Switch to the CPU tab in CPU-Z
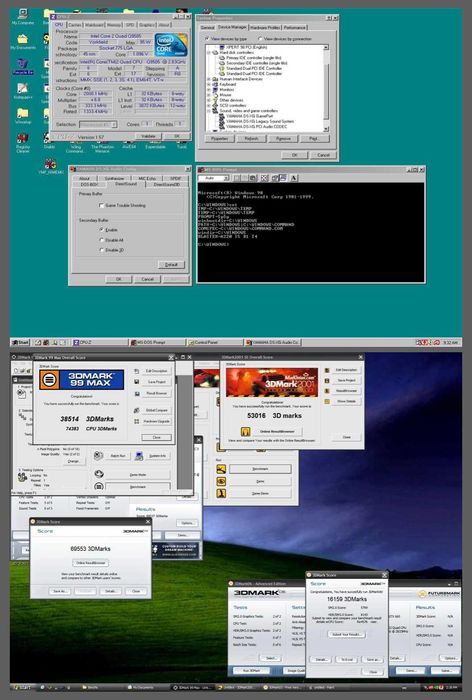Image resolution: width=472 pixels, height=700 pixels. [x=59, y=25]
